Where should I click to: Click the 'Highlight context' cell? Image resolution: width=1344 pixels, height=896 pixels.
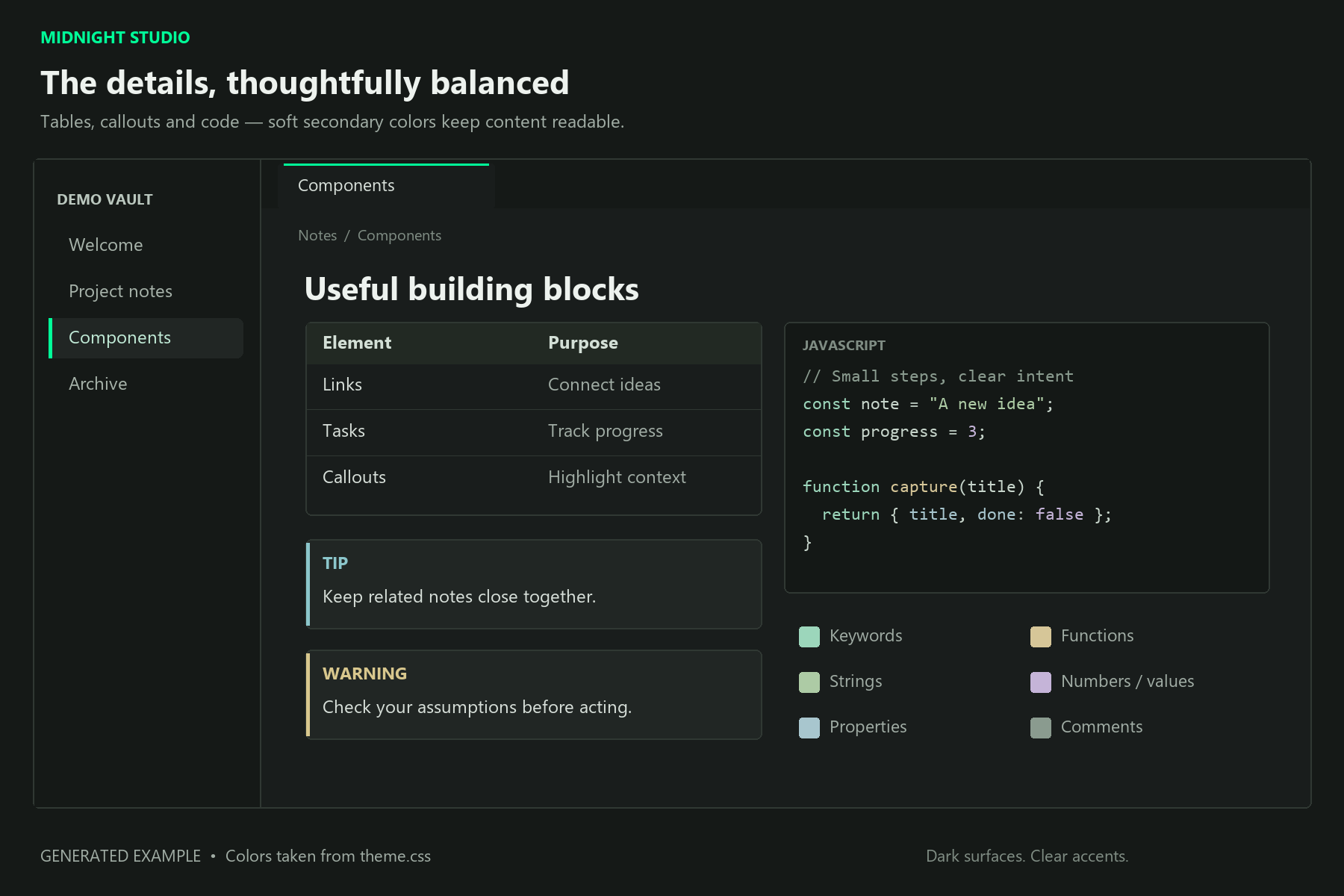(617, 477)
